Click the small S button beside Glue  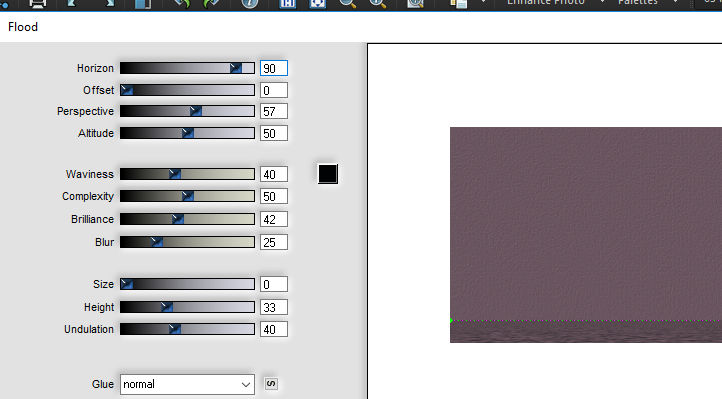click(x=271, y=384)
